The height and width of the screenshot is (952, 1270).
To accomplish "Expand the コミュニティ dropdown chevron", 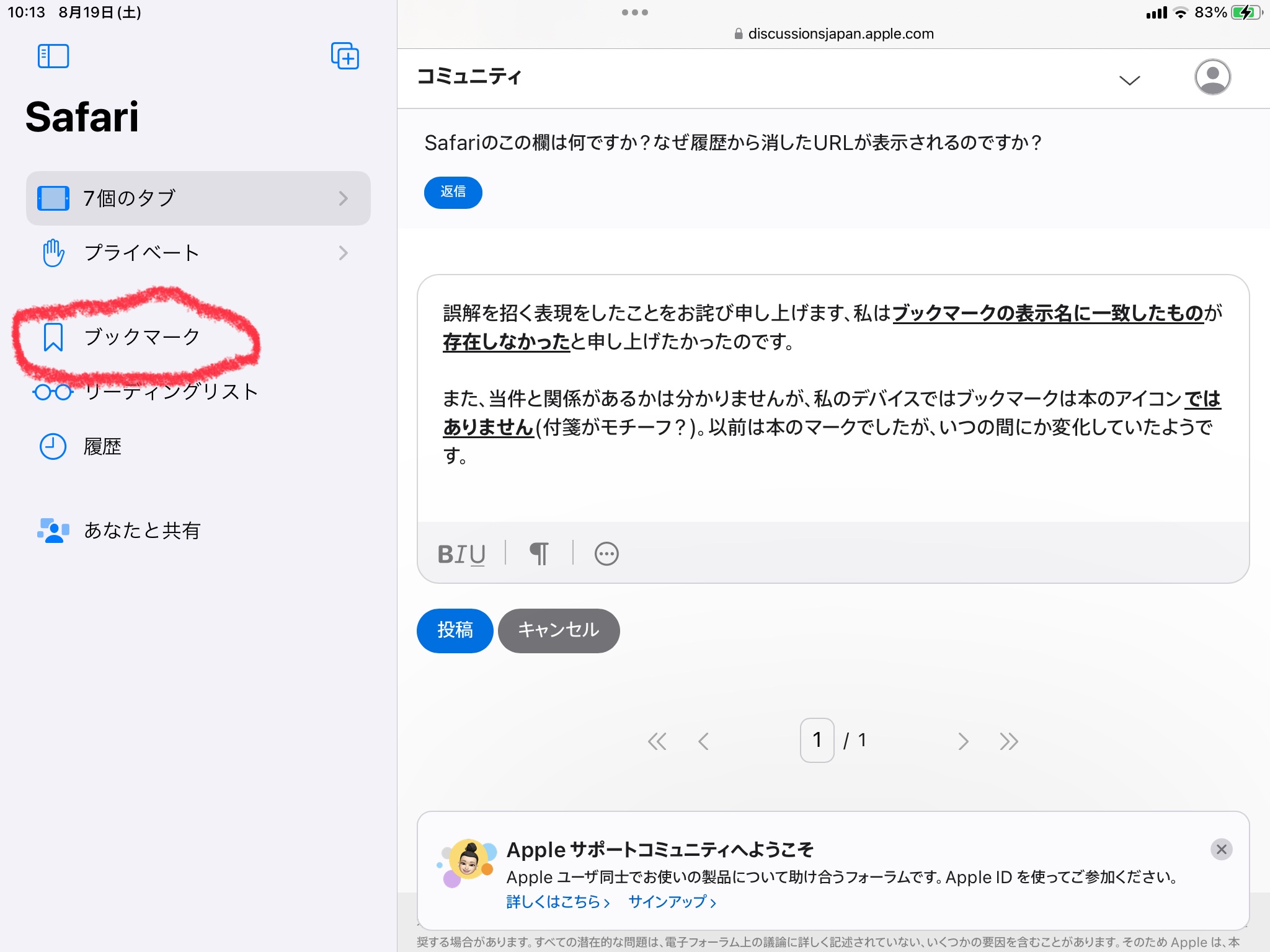I will [x=1129, y=80].
